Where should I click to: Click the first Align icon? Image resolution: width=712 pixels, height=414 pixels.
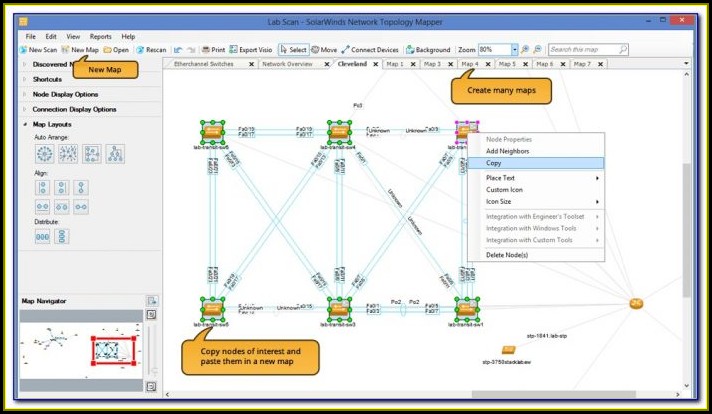point(43,187)
